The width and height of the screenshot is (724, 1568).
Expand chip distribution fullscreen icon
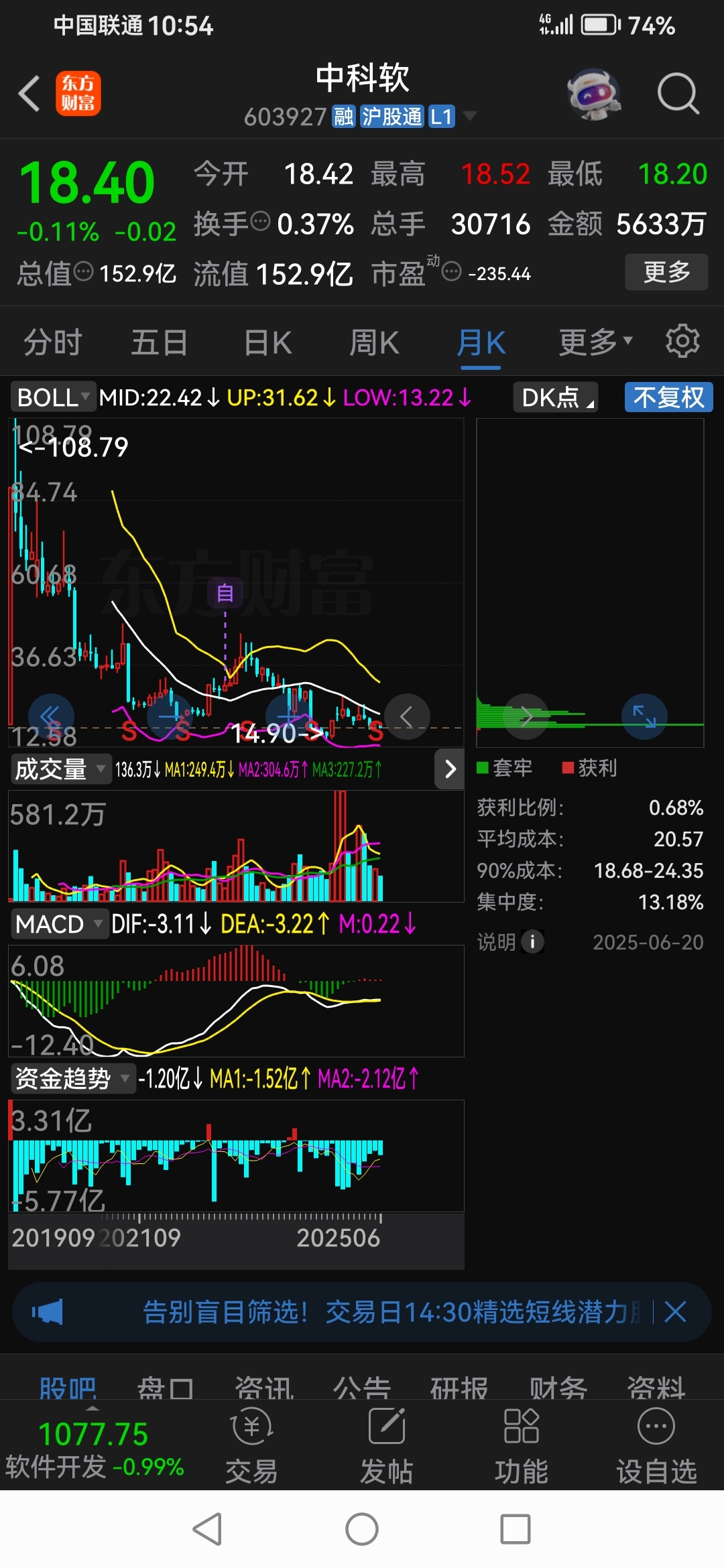coord(644,716)
